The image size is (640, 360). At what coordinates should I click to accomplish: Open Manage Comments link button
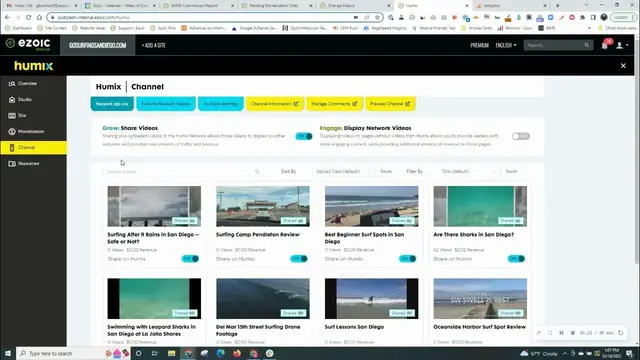[334, 104]
